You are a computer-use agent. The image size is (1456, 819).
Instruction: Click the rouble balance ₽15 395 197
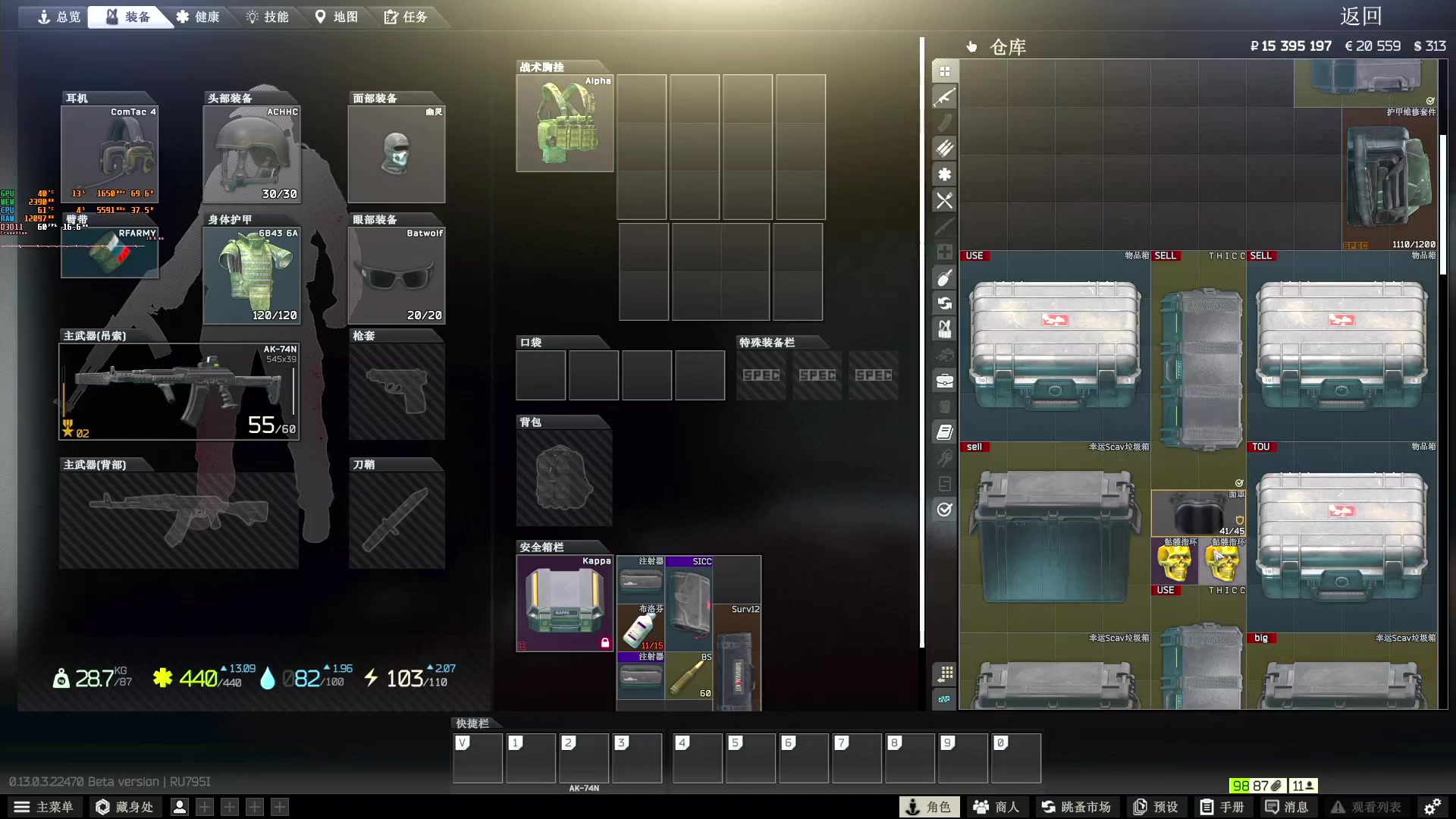click(x=1291, y=46)
